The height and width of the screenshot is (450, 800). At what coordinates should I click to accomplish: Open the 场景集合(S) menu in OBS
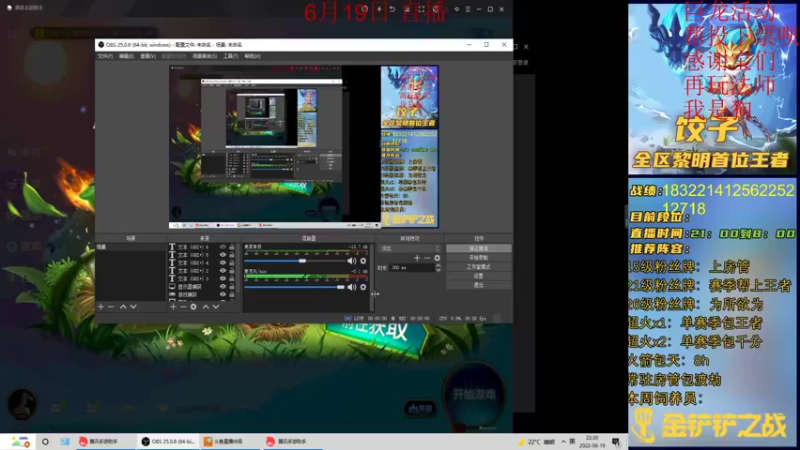(205, 56)
